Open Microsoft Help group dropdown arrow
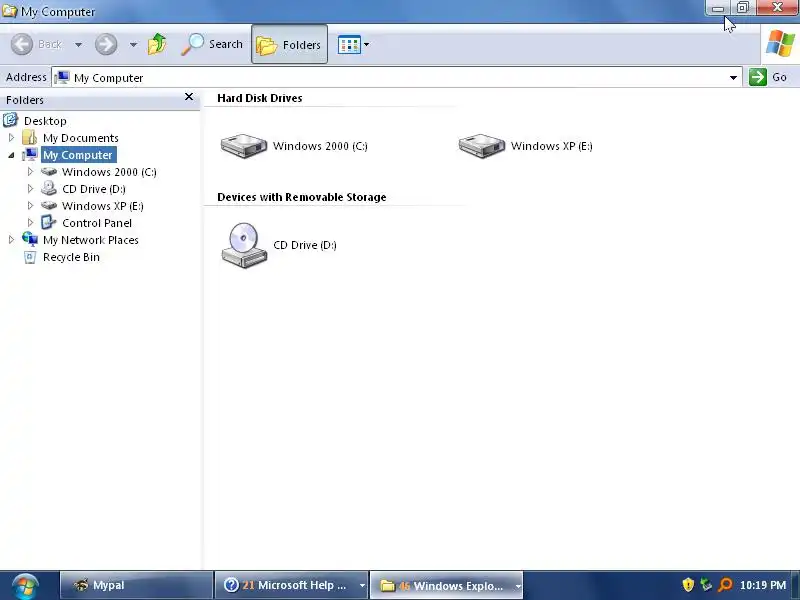 coord(362,585)
